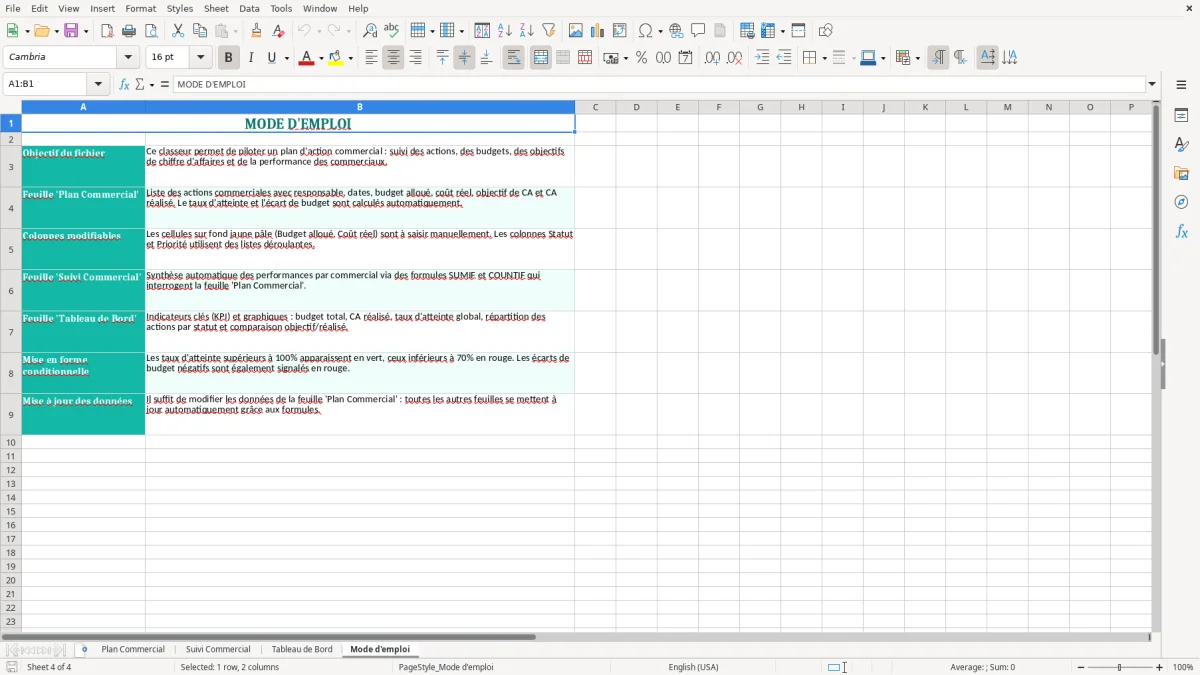Insert an image
This screenshot has width=1200, height=675.
(576, 31)
